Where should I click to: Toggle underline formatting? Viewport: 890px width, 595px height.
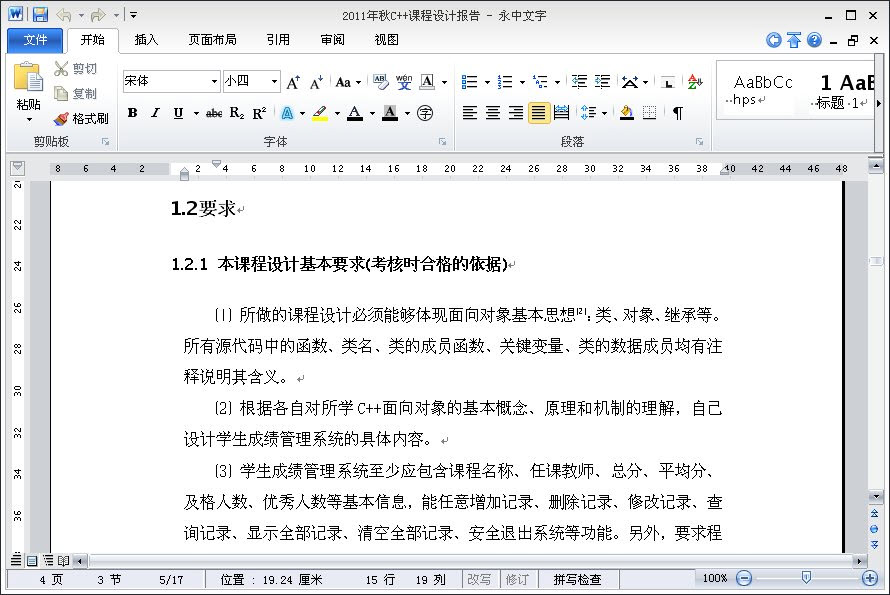[178, 113]
